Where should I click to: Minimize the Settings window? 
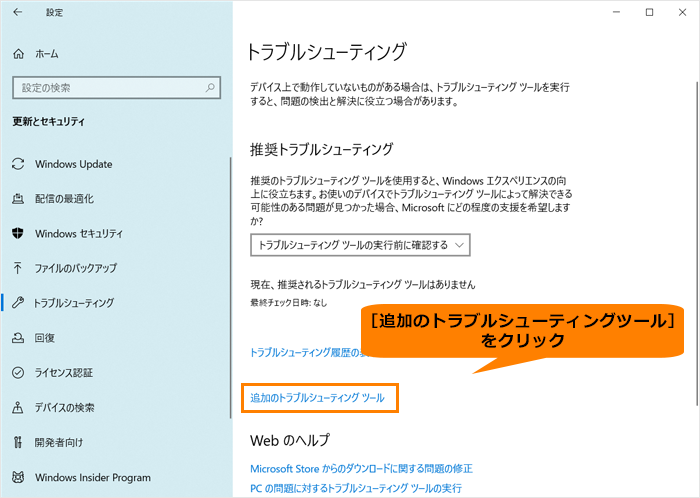point(617,12)
